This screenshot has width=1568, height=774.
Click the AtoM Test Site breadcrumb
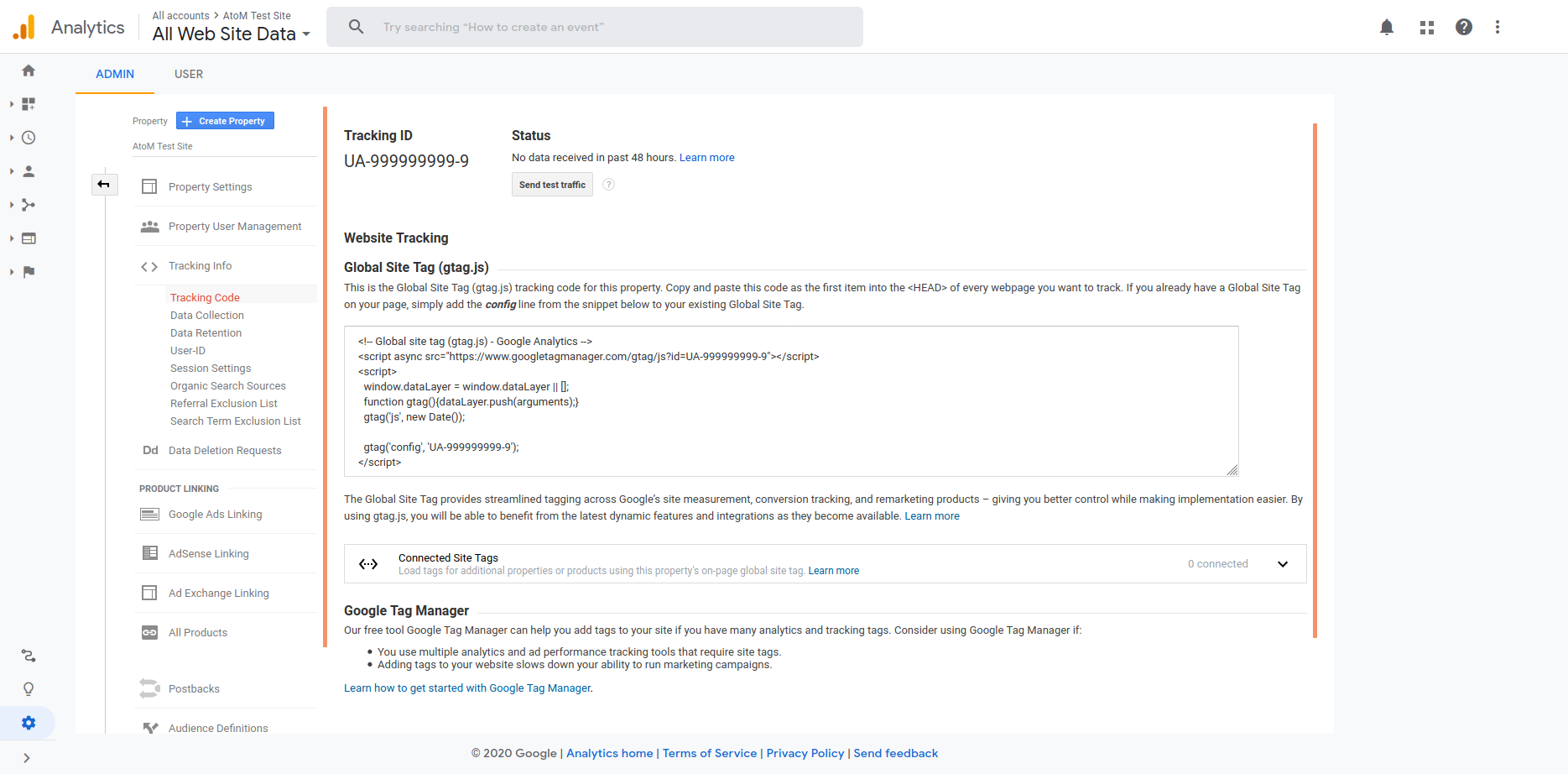pos(257,16)
